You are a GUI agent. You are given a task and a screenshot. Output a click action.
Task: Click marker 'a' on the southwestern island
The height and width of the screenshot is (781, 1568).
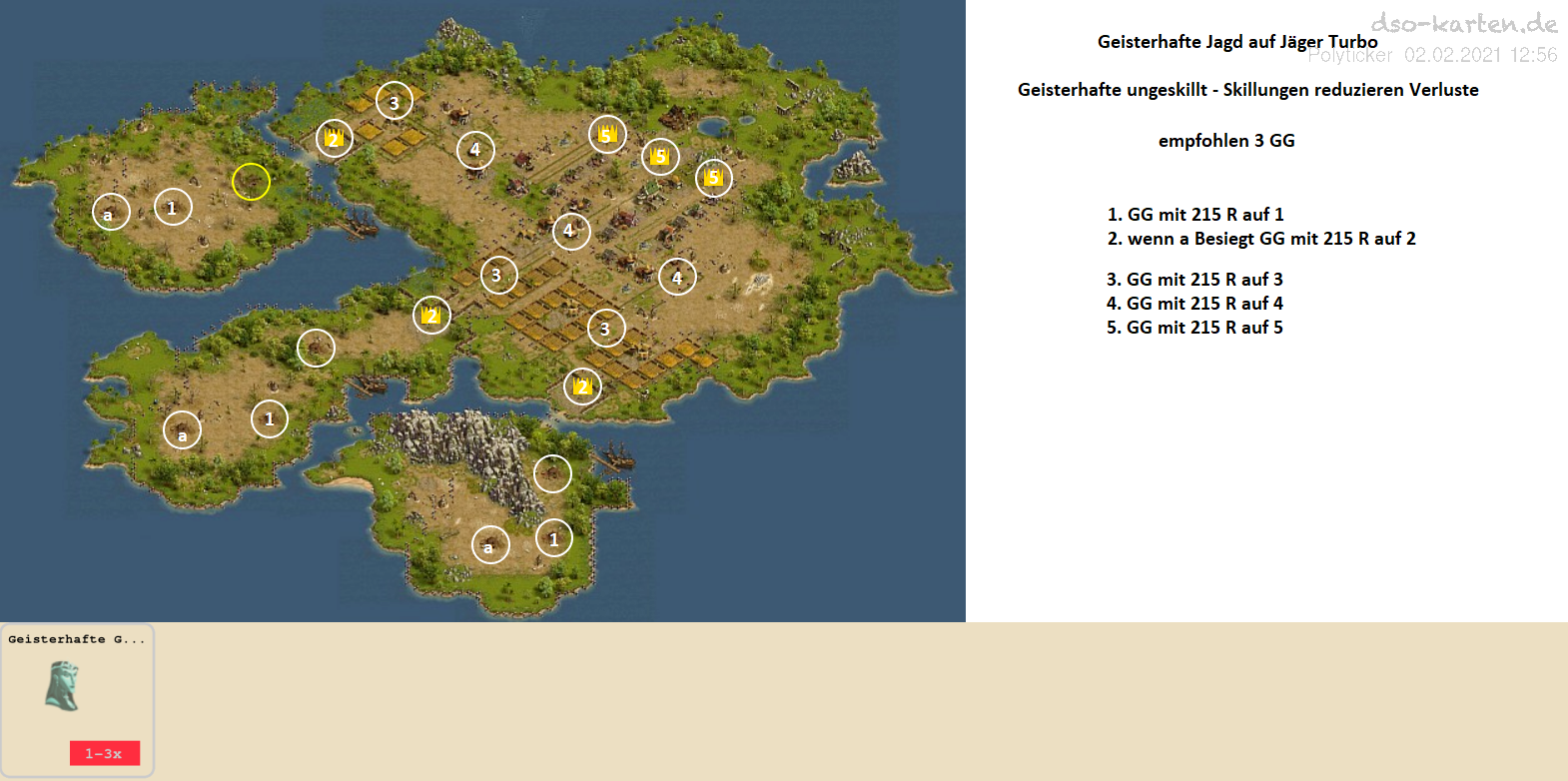183,430
